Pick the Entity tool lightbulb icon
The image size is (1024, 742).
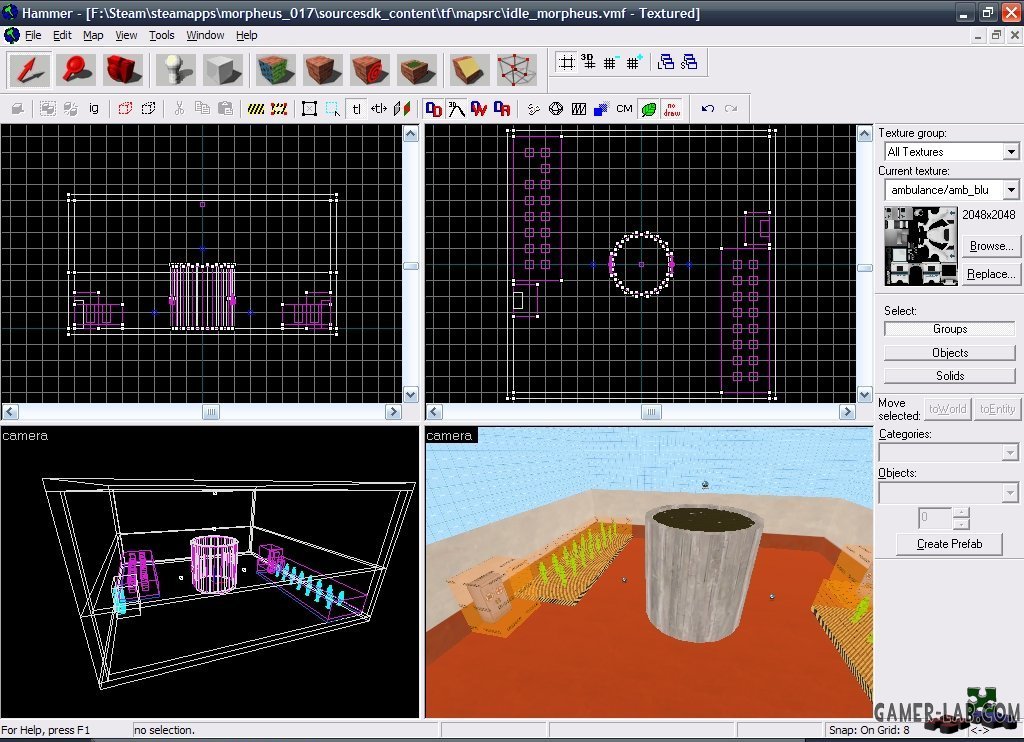coord(176,70)
